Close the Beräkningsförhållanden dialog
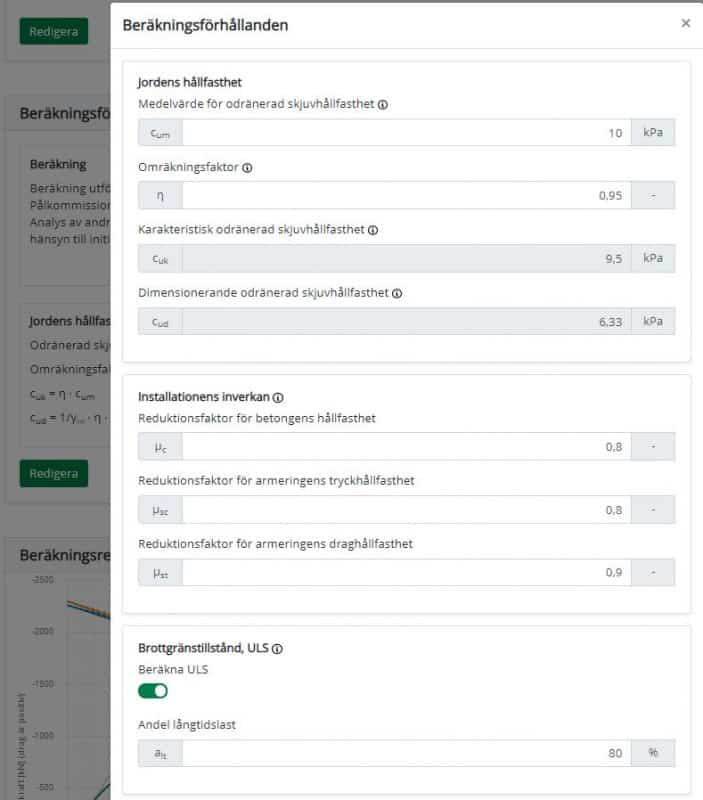The height and width of the screenshot is (800, 703). [685, 24]
